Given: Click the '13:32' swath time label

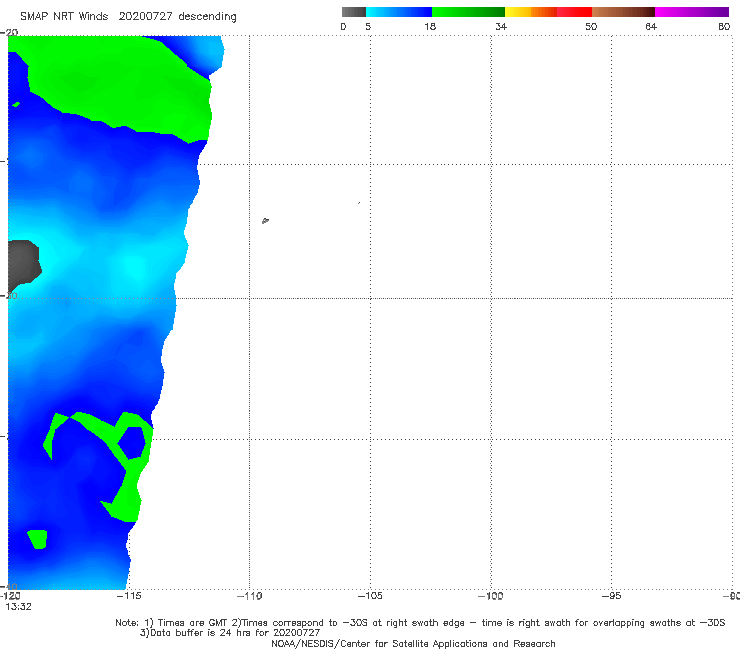Looking at the screenshot, I should 18,607.
